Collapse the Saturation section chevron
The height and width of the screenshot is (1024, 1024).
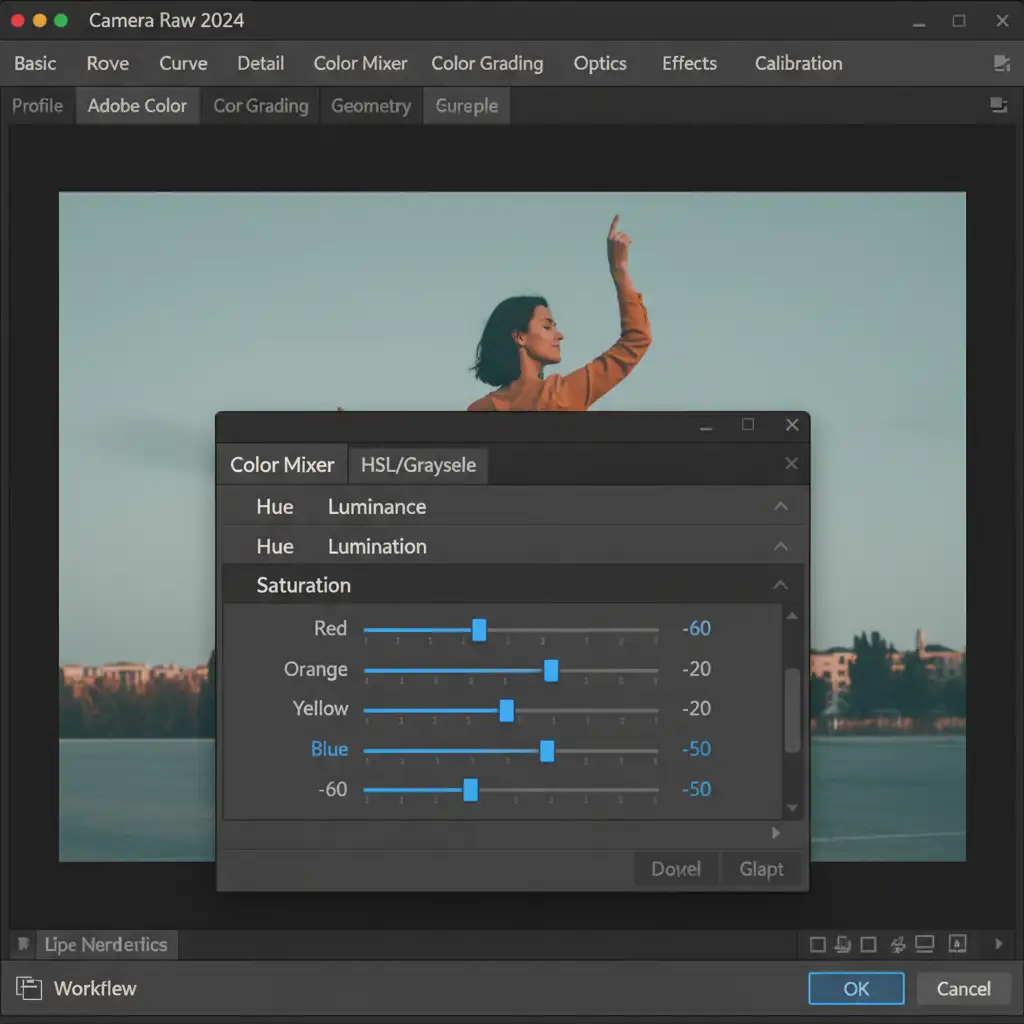[781, 586]
